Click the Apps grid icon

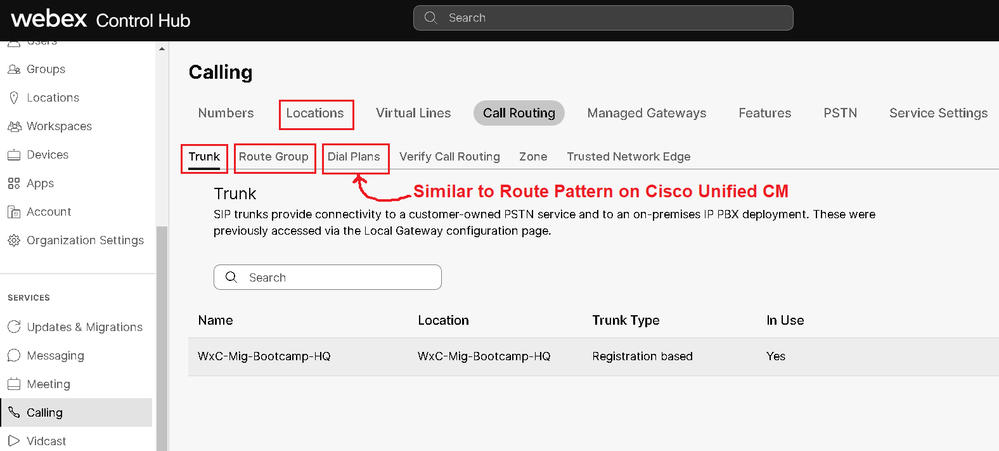(x=13, y=183)
